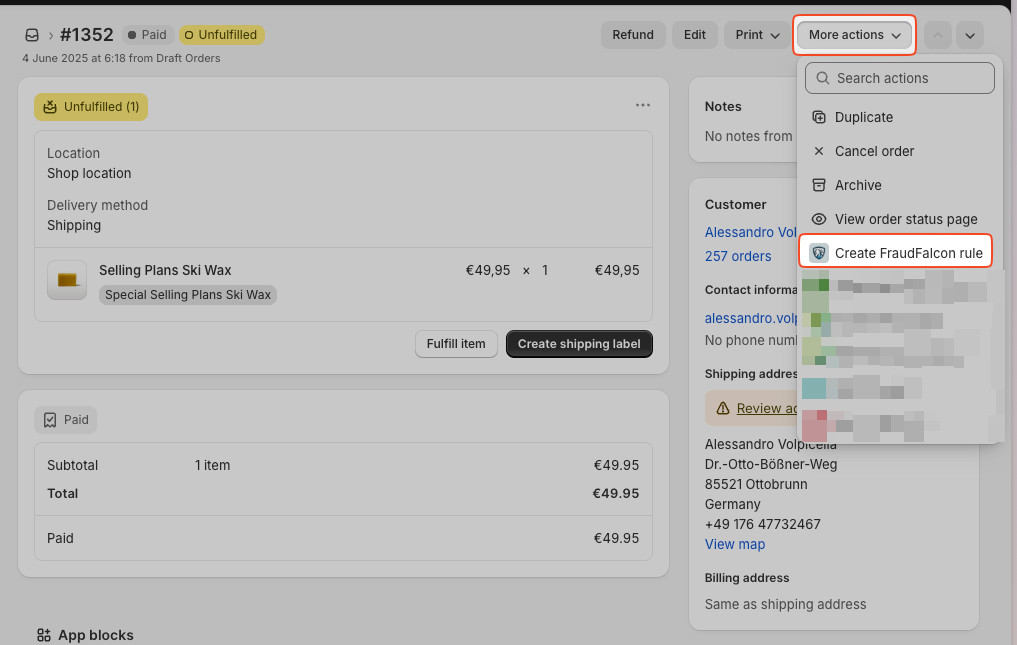1017x645 pixels.
Task: Click the phone number +49 176 47732467
Action: (763, 524)
